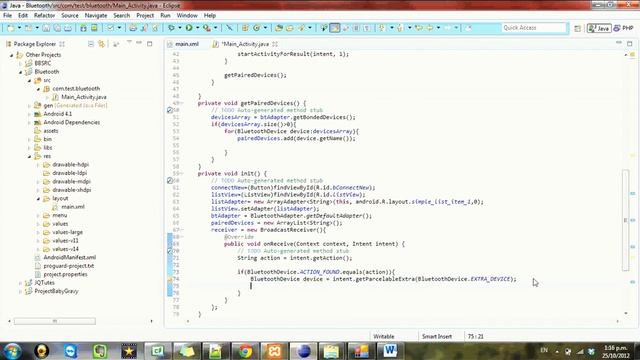This screenshot has width=640, height=360.
Task: Click Collapse All in Package Explorer
Action: (91, 44)
